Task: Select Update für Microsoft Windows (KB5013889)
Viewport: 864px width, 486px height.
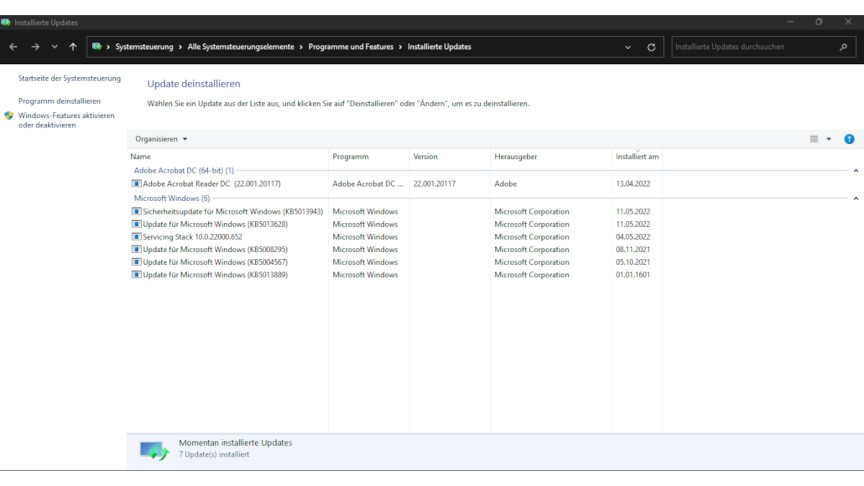Action: pyautogui.click(x=215, y=275)
